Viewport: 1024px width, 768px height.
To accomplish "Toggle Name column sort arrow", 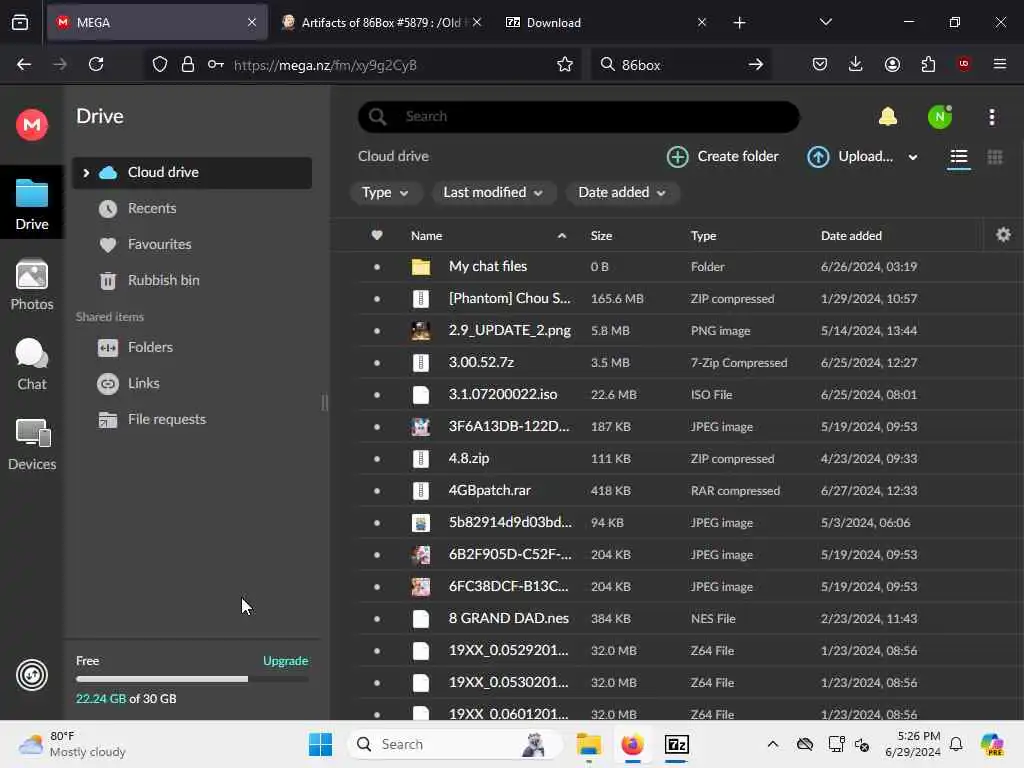I will point(562,236).
